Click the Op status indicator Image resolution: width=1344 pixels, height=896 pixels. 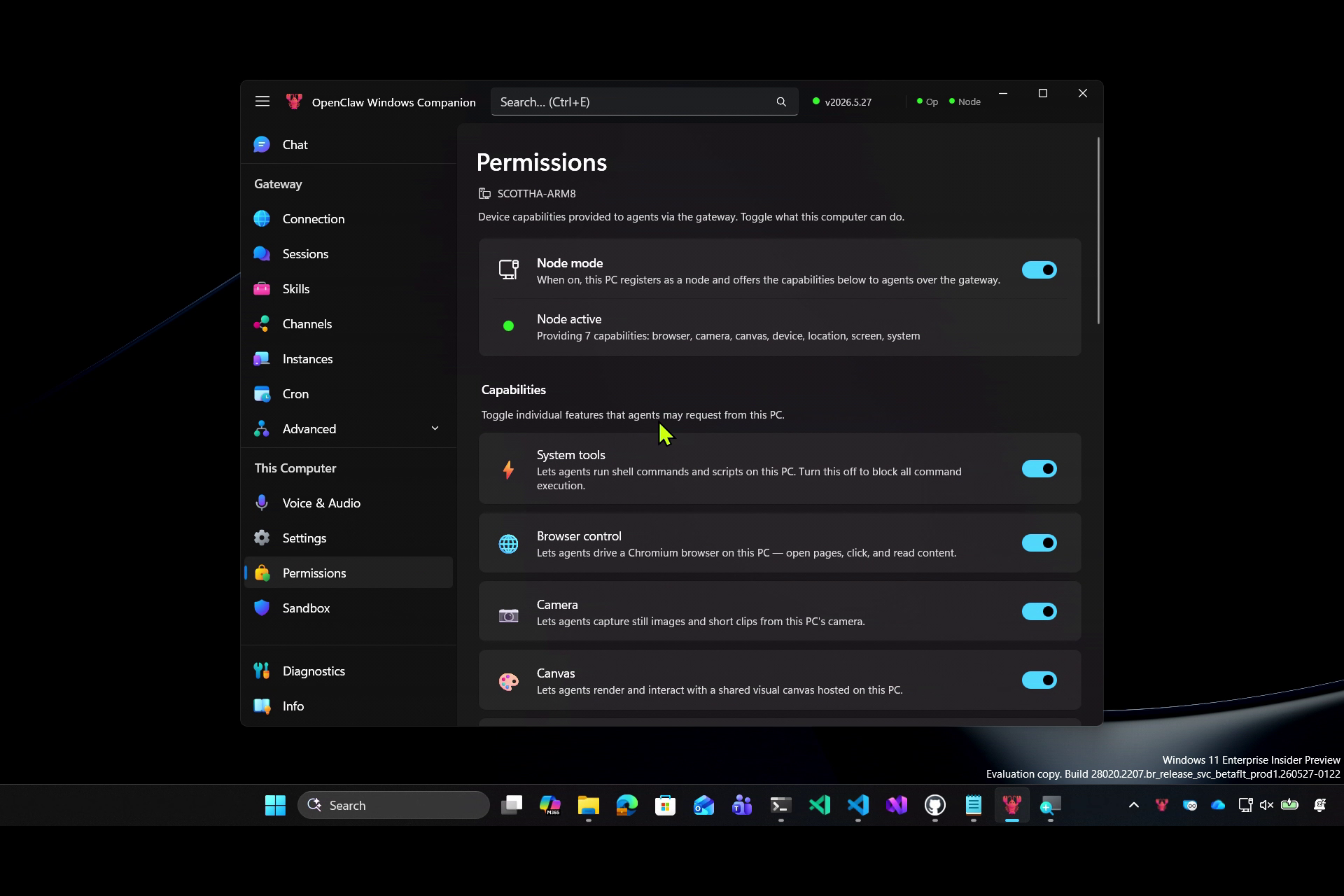click(x=927, y=101)
